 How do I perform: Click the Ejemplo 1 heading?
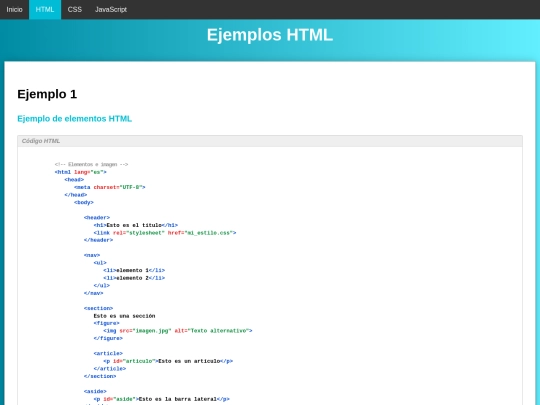coord(47,94)
